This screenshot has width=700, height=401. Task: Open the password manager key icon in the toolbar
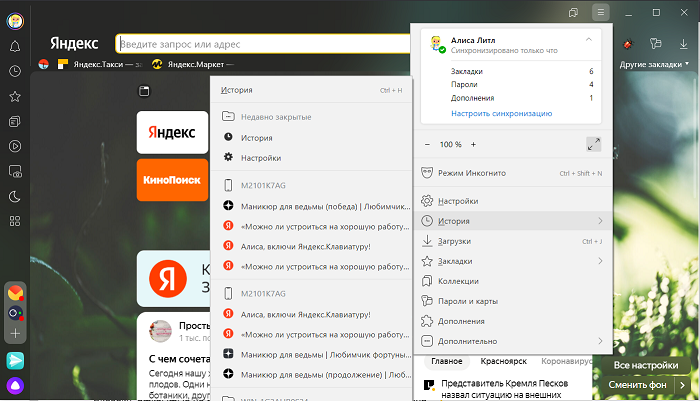655,43
